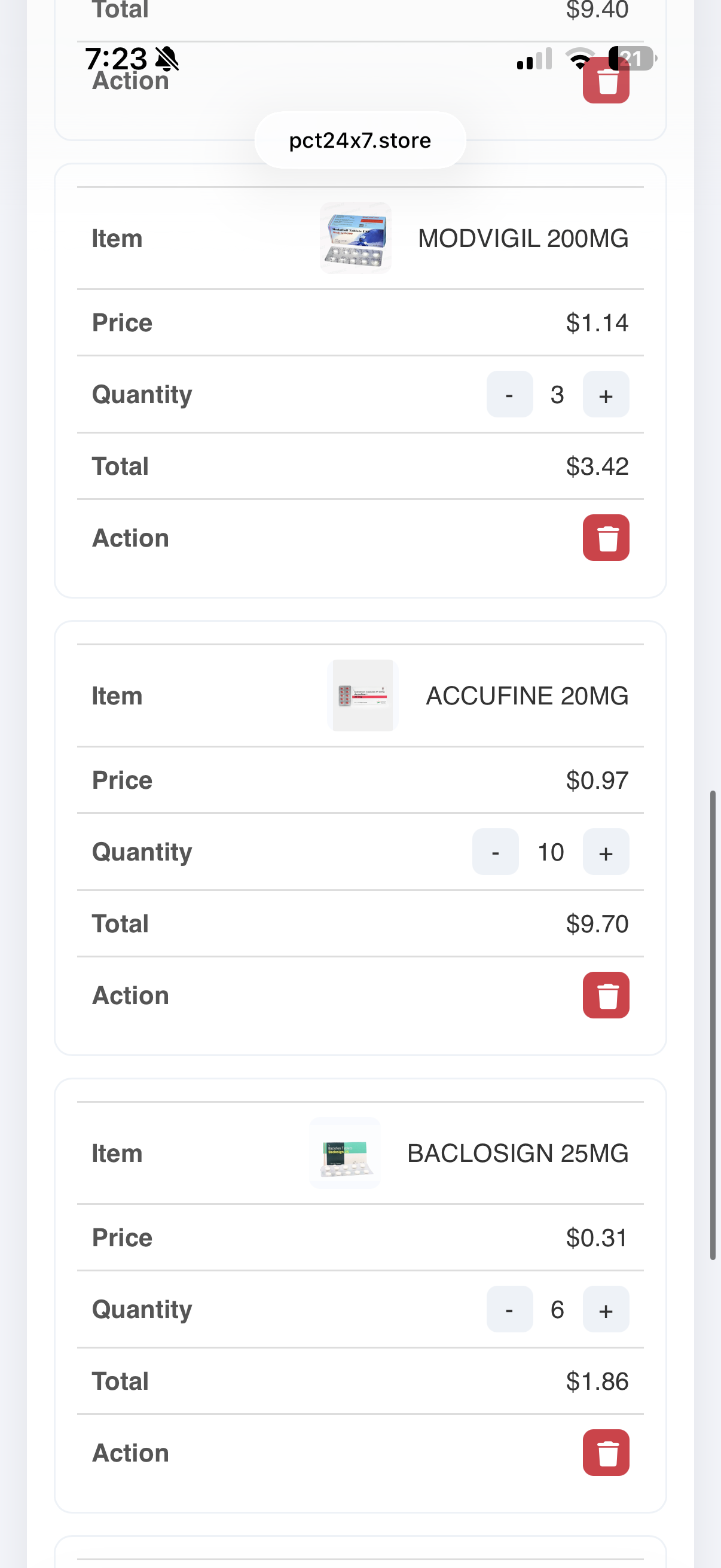Reduce ACCUFINE 20MG quantity by one

pyautogui.click(x=495, y=852)
